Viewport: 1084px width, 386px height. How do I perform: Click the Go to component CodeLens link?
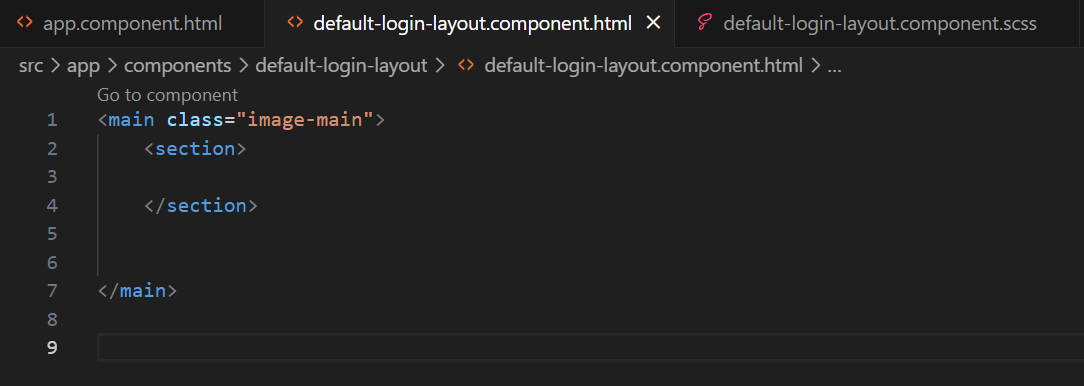[x=167, y=95]
